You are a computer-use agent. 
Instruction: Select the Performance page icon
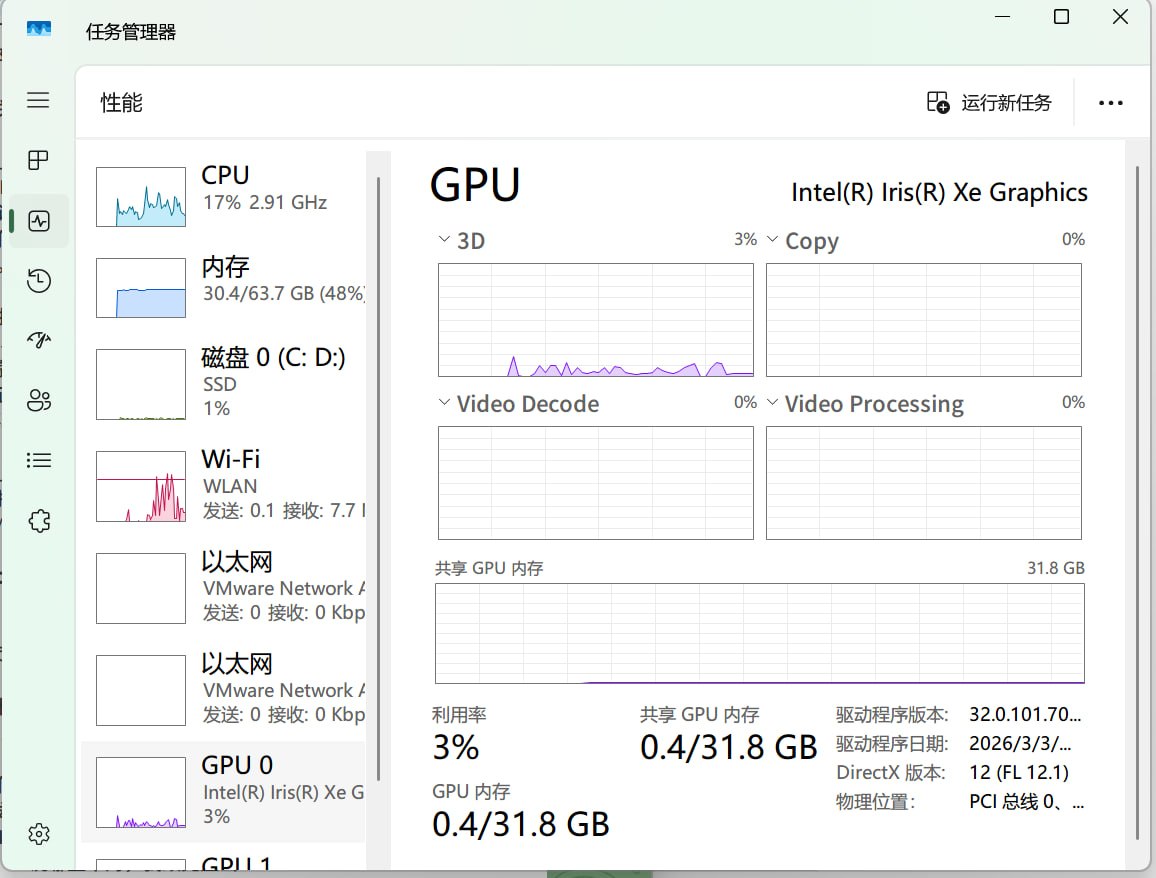pos(38,220)
